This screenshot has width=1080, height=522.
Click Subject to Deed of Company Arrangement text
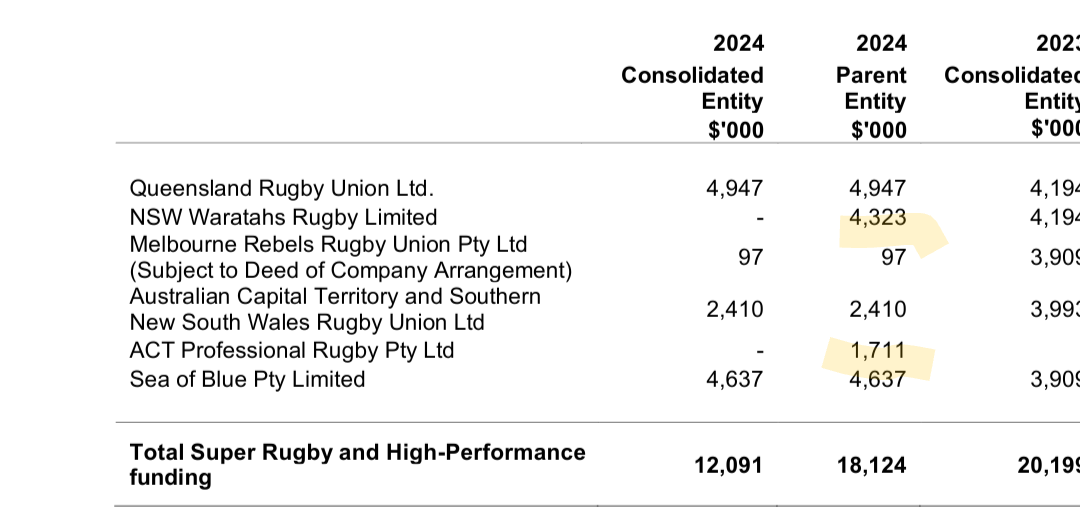(x=351, y=271)
